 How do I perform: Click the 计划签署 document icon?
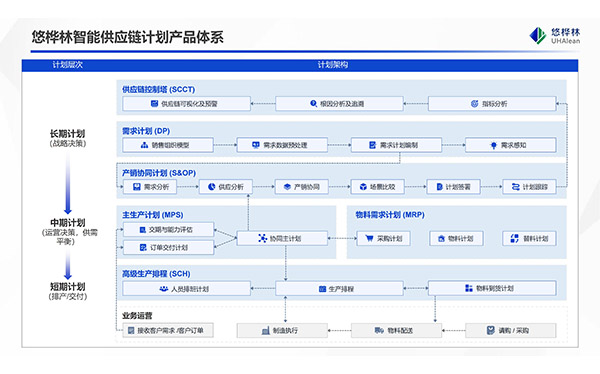click(439, 187)
